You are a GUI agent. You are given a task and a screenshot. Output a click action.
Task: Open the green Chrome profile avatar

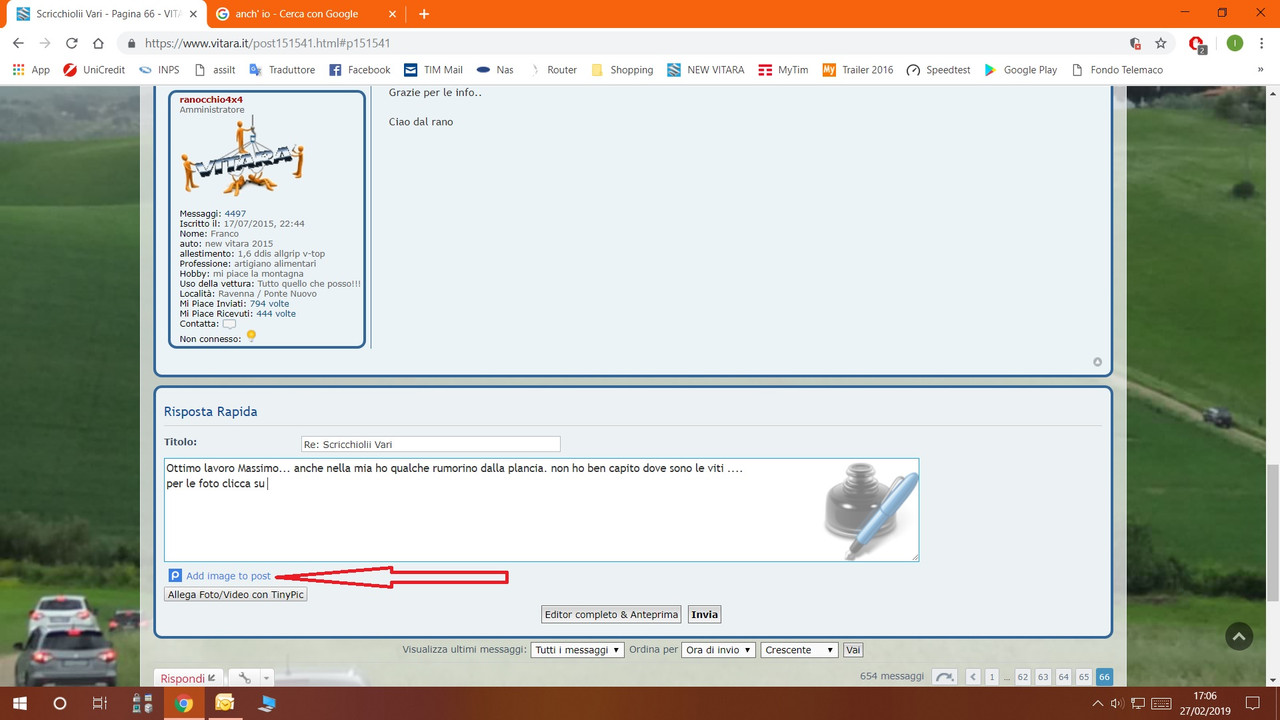pos(1235,43)
